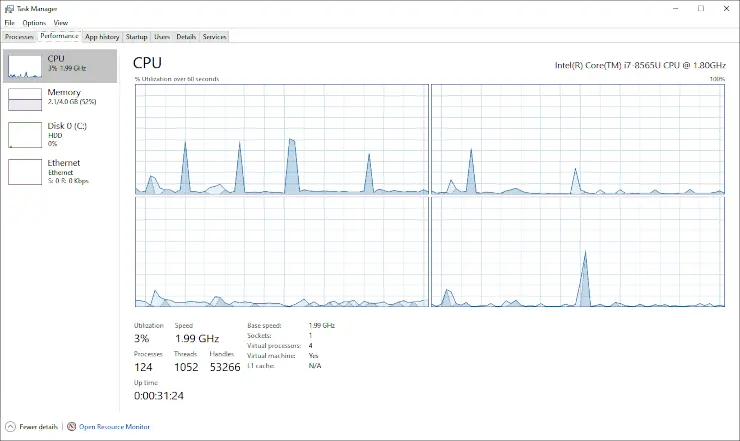Select the Disk 0 (C:) graph thumbnail

(25, 135)
